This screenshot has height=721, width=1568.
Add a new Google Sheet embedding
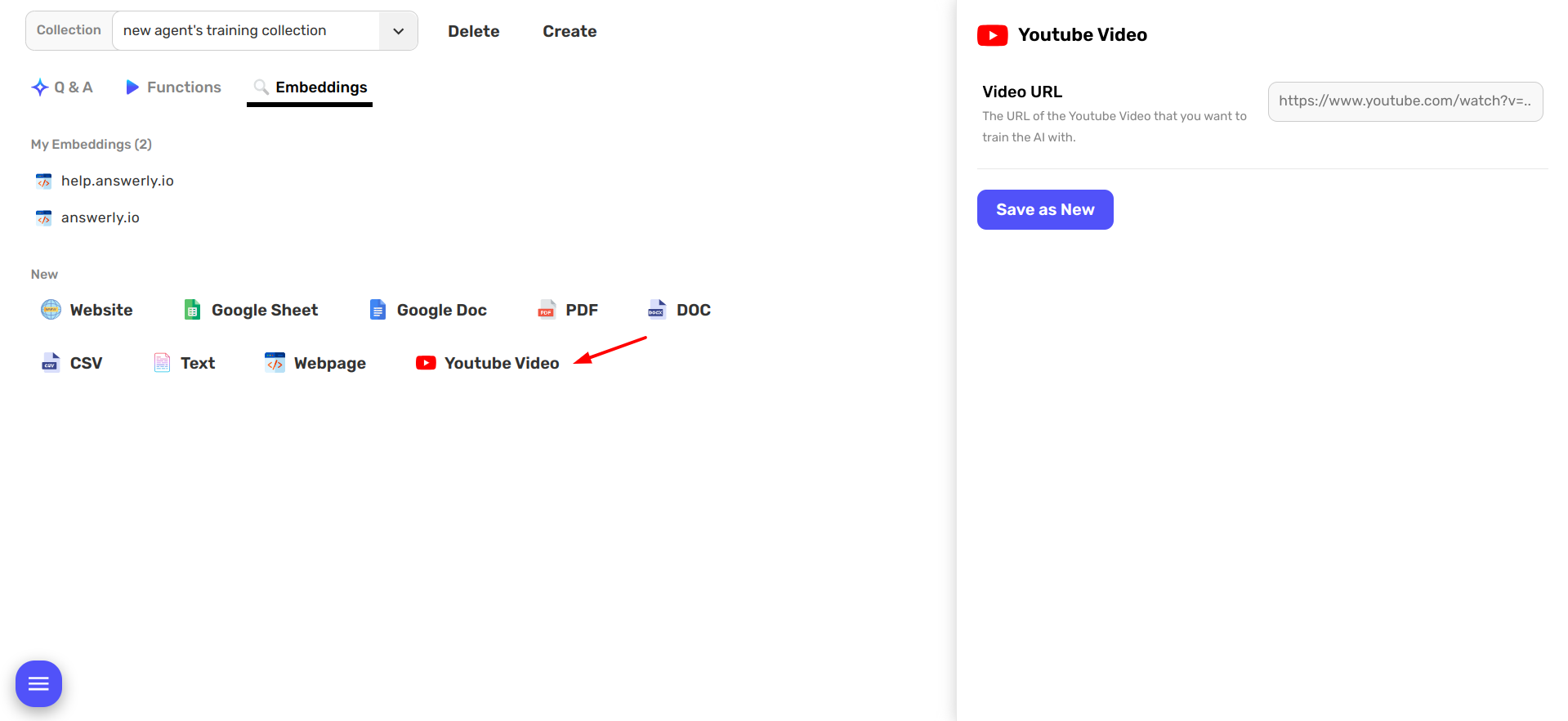tap(251, 310)
